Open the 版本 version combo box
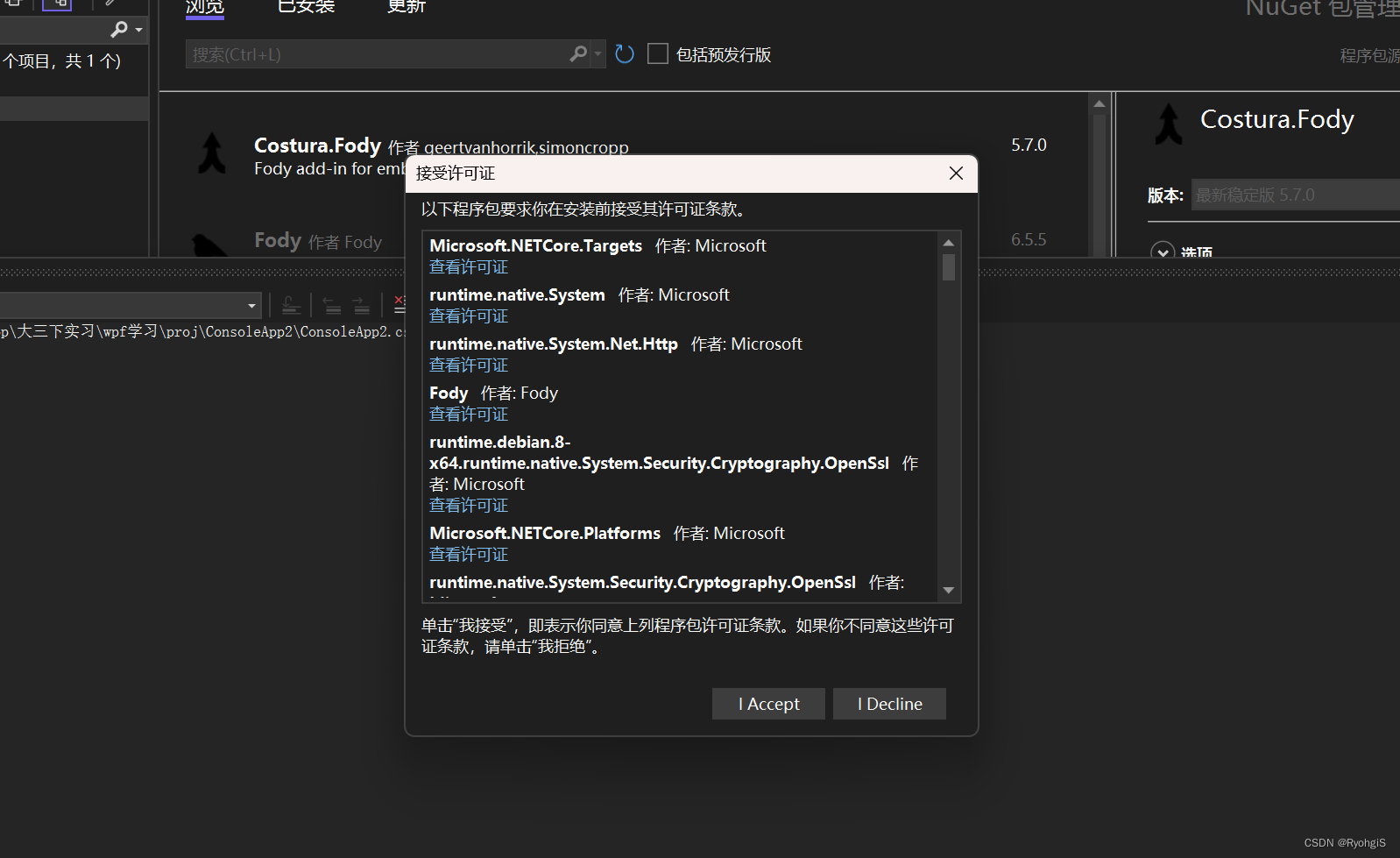 (x=1295, y=195)
